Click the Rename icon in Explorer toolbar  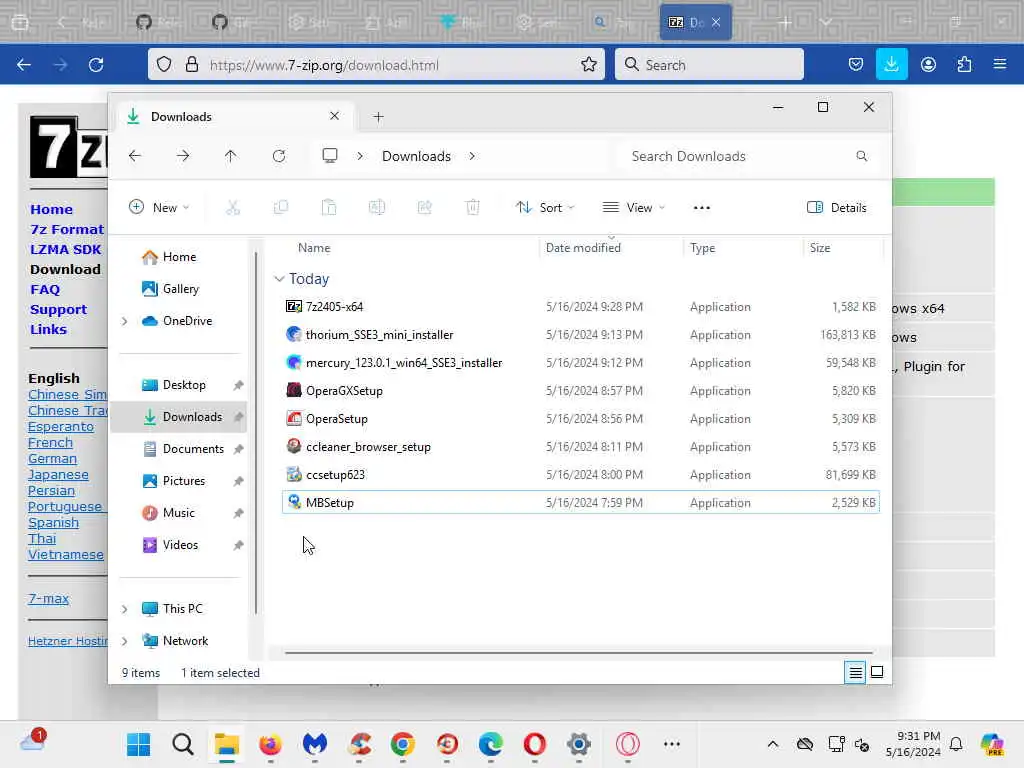click(x=377, y=208)
